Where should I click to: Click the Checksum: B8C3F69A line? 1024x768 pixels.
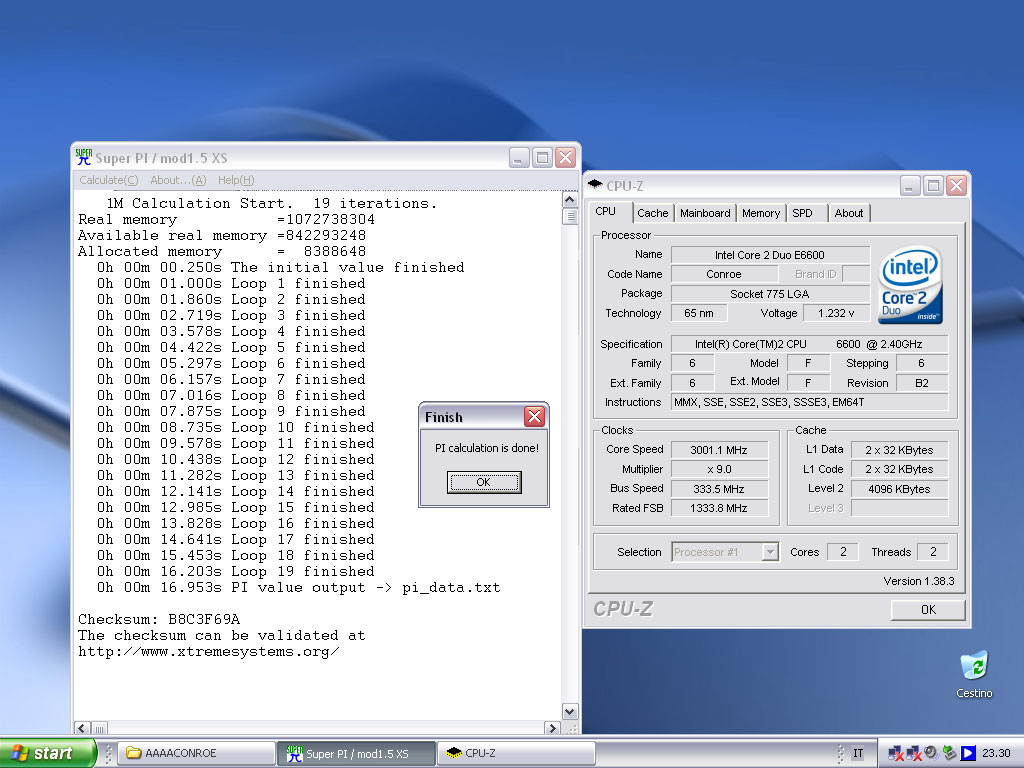point(159,619)
